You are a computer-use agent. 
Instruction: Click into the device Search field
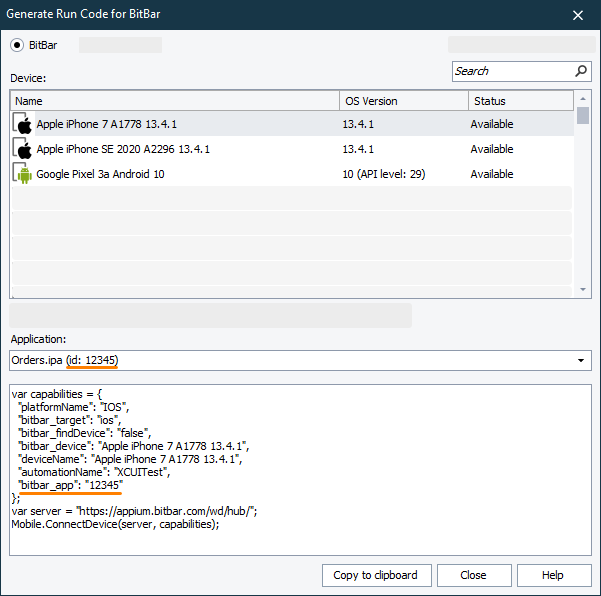click(512, 71)
